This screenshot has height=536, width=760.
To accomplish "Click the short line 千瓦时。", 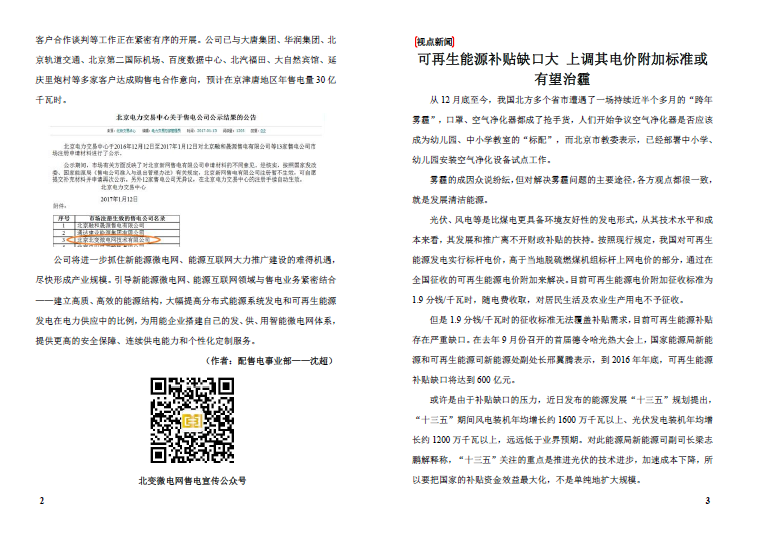I will pos(52,100).
